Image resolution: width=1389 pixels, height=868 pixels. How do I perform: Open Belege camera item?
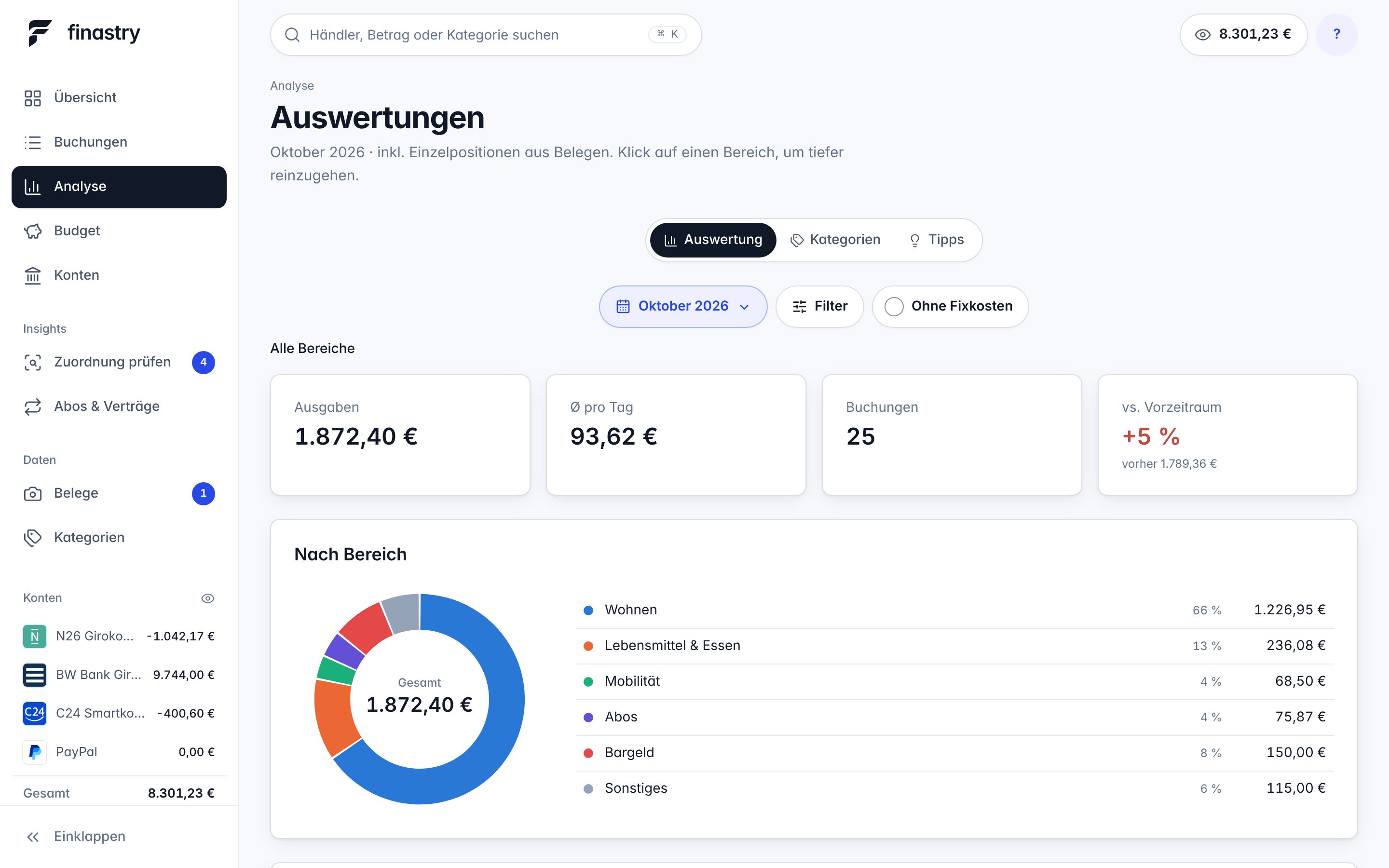click(x=119, y=494)
